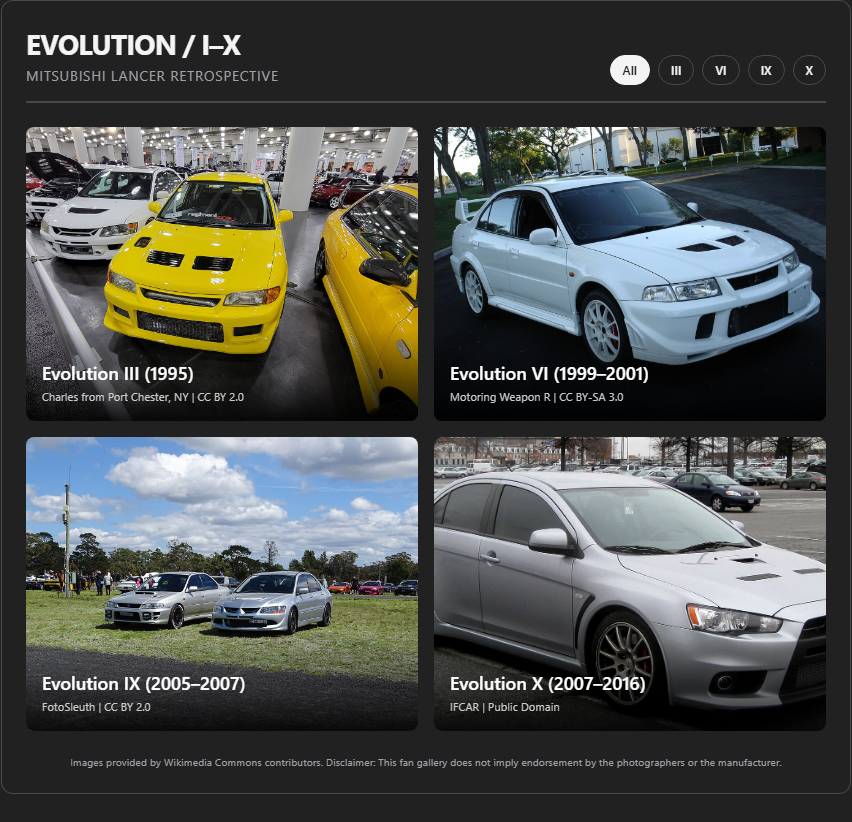Click the 'Evolution X (2007–2016)' caption title
The height and width of the screenshot is (822, 852).
click(547, 683)
